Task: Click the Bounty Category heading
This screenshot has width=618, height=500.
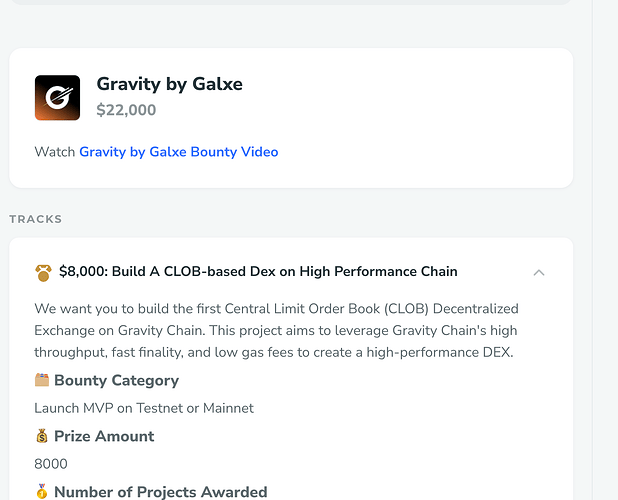Action: click(116, 380)
